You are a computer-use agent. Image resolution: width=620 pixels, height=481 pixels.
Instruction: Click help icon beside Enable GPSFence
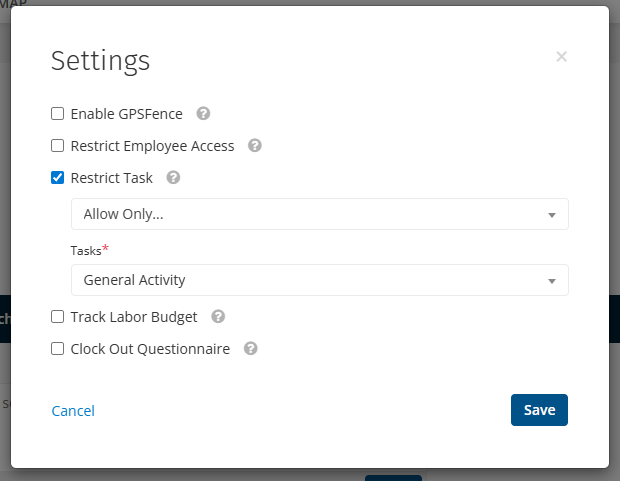coord(203,114)
